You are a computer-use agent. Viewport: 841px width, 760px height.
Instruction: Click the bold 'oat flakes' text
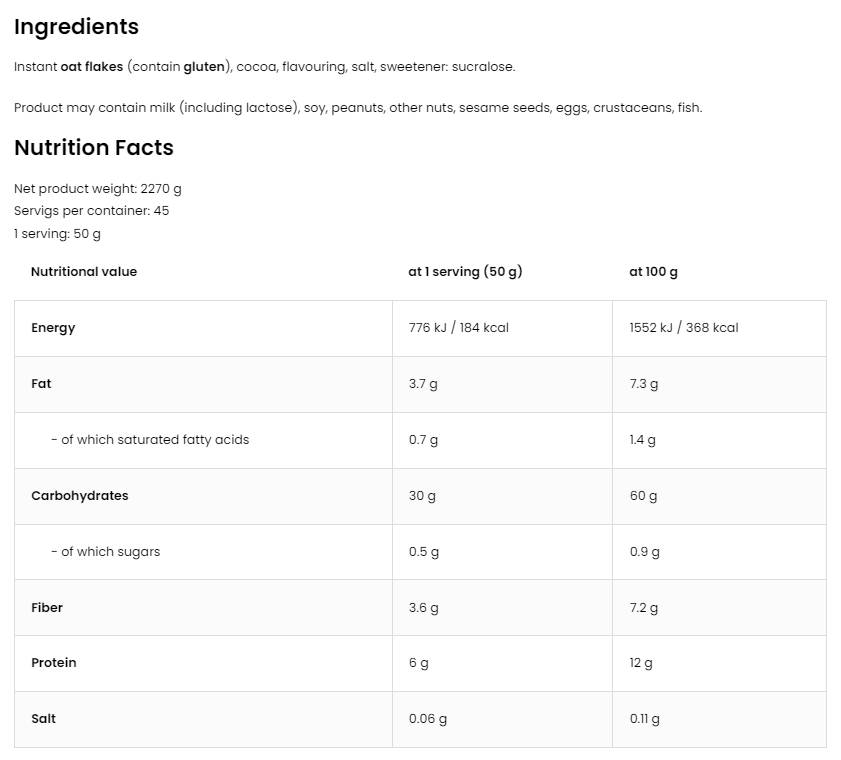tap(91, 67)
